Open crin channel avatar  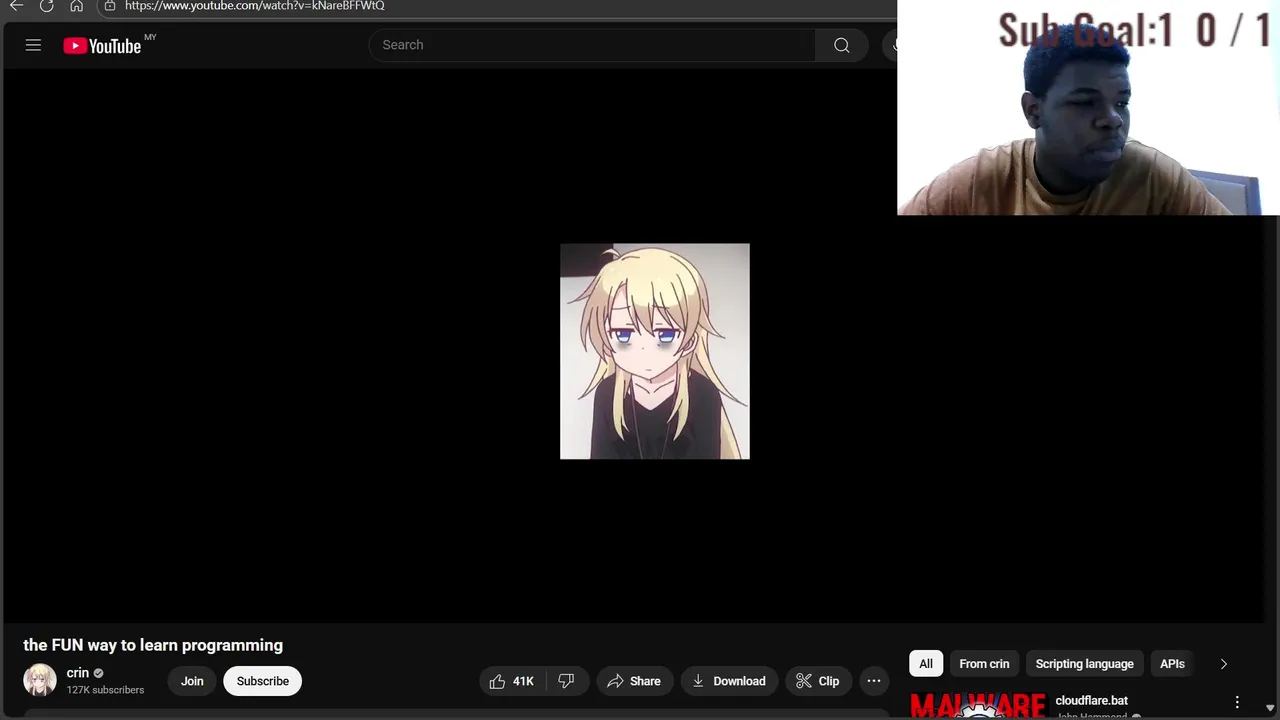[40, 680]
